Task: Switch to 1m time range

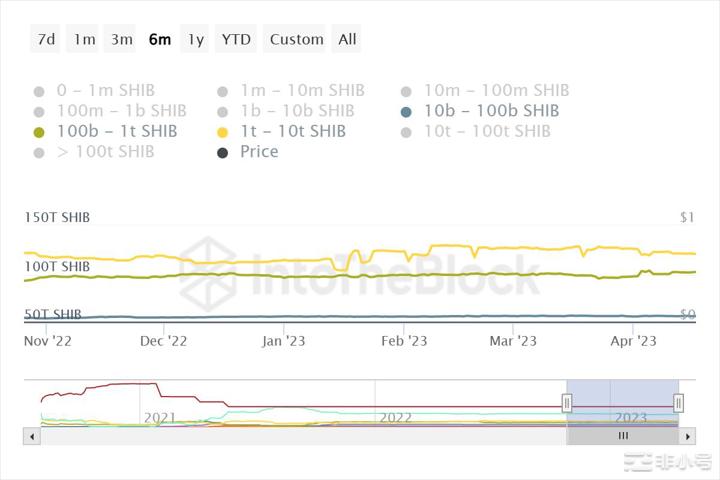Action: coord(84,39)
